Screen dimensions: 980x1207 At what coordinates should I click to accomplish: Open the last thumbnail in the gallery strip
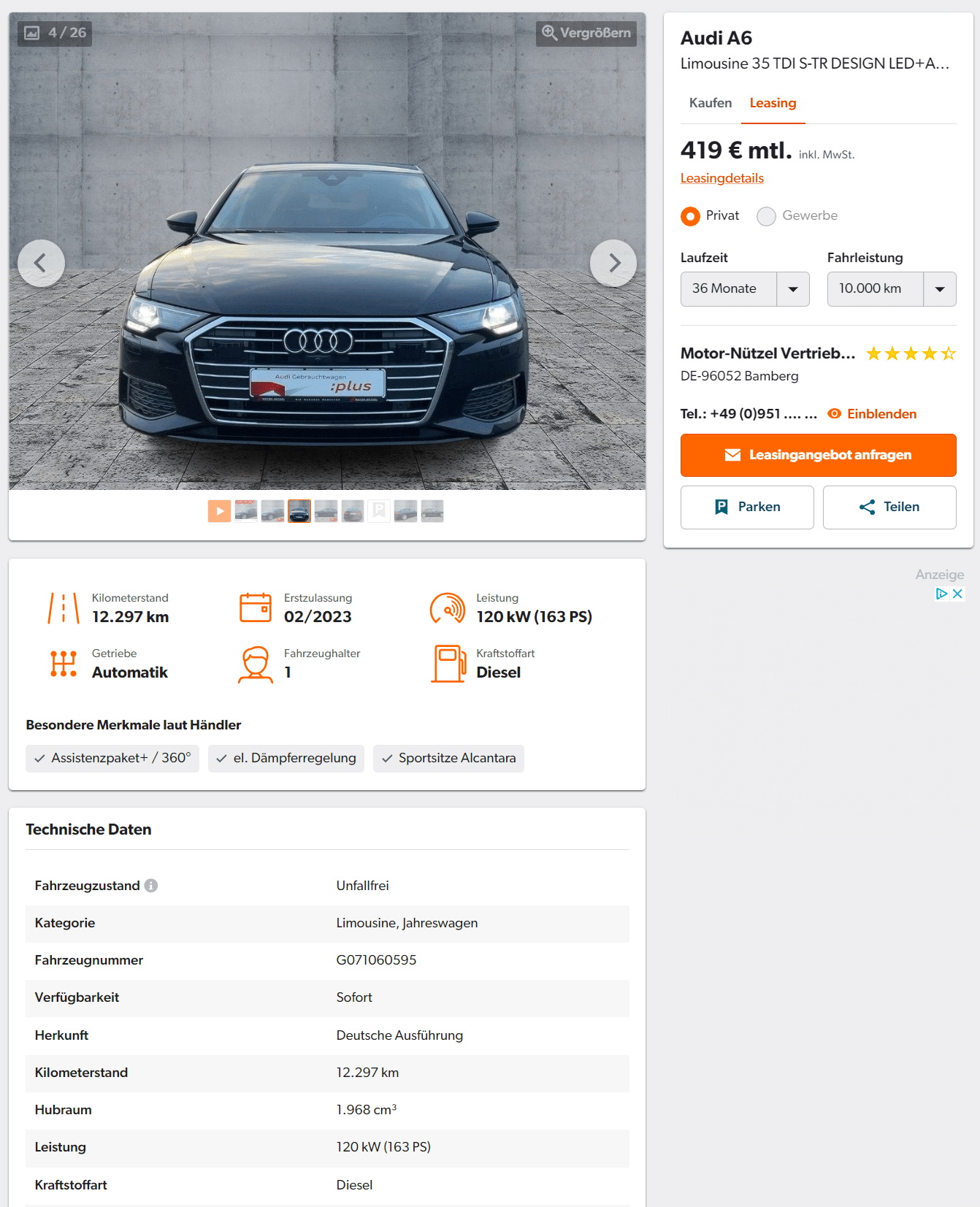coord(432,510)
